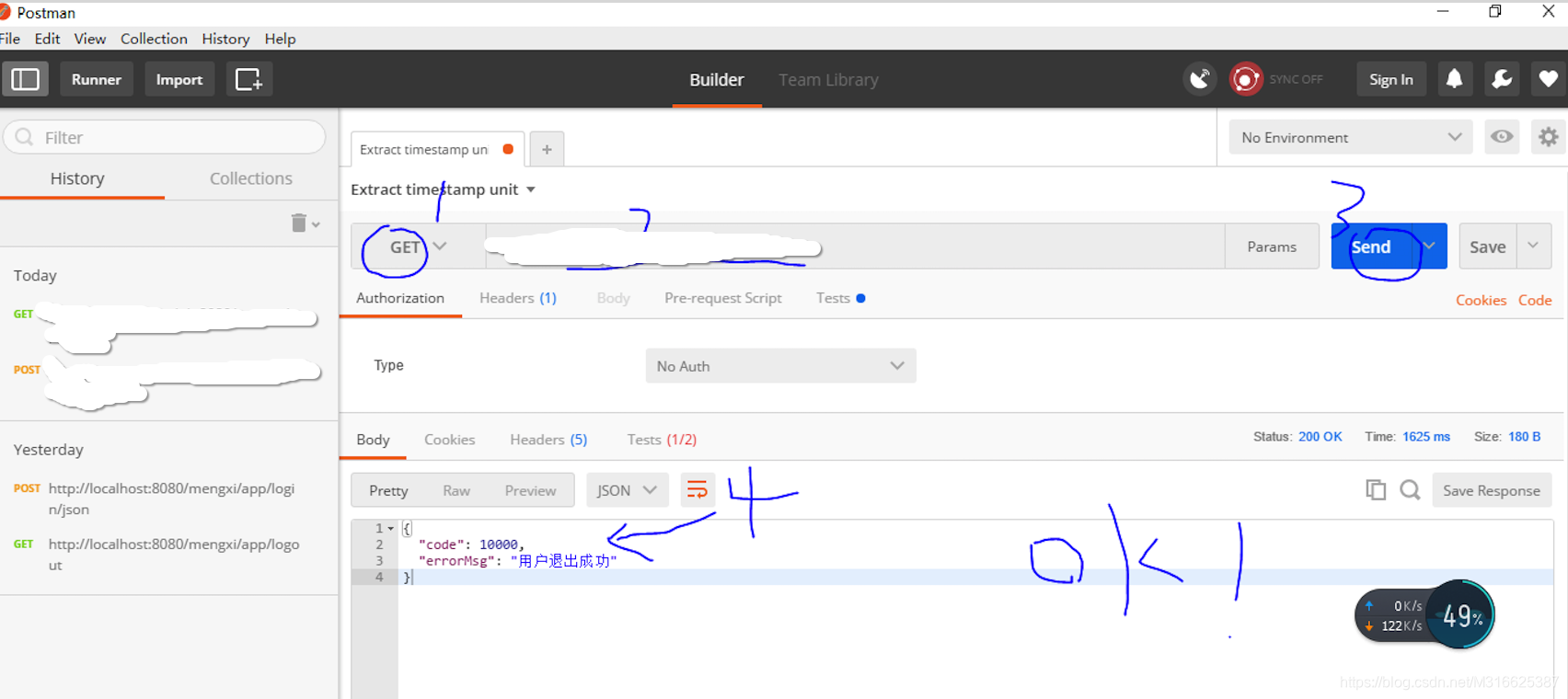Open the trash icon dropdown arrow
The height and width of the screenshot is (699, 1568).
point(316,224)
